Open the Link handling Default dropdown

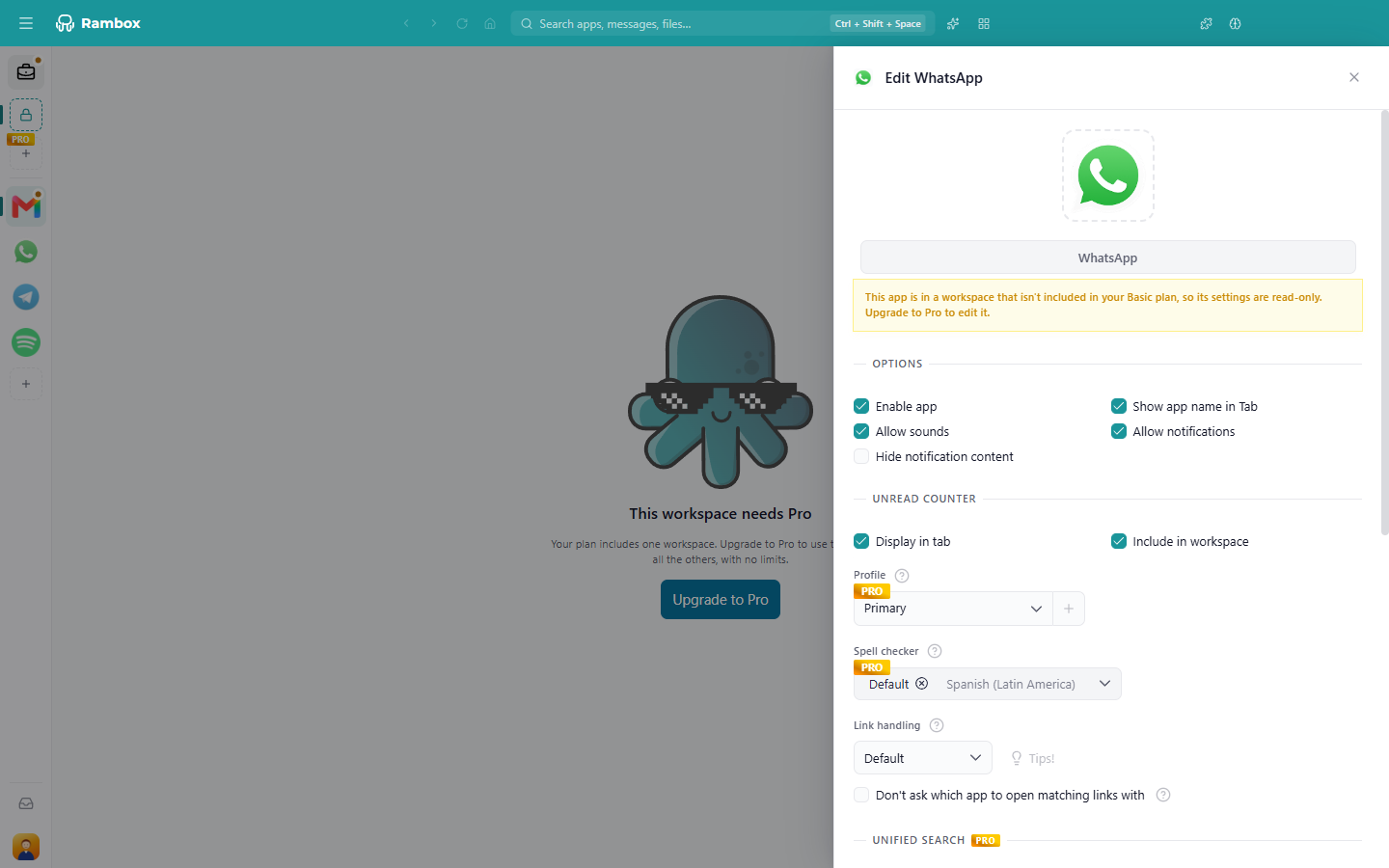(x=923, y=758)
